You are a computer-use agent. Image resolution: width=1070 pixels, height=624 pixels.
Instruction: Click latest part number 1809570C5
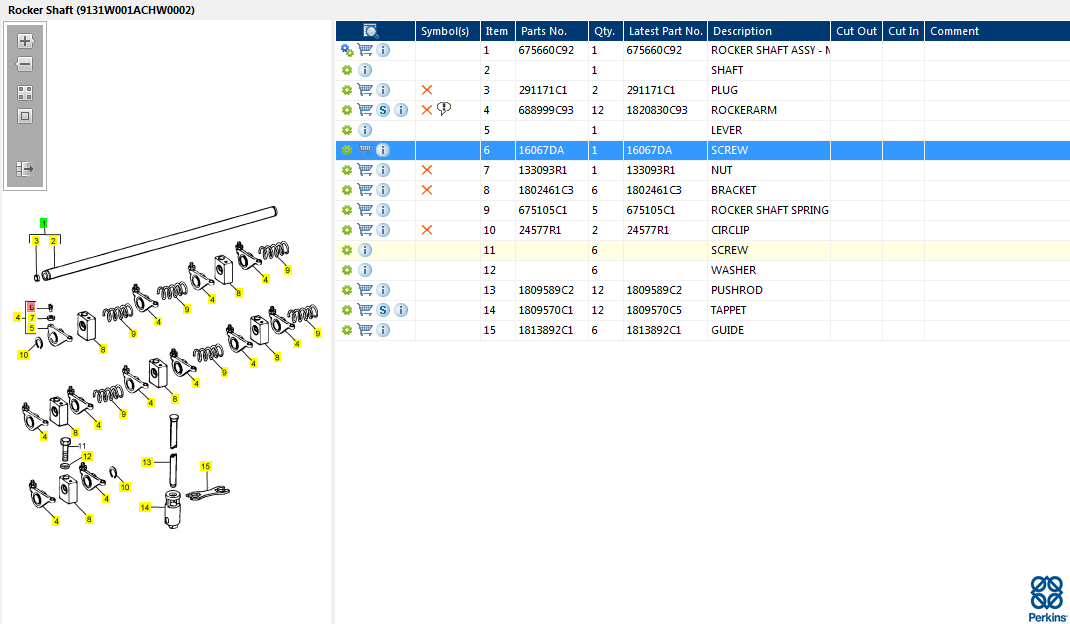(x=654, y=310)
